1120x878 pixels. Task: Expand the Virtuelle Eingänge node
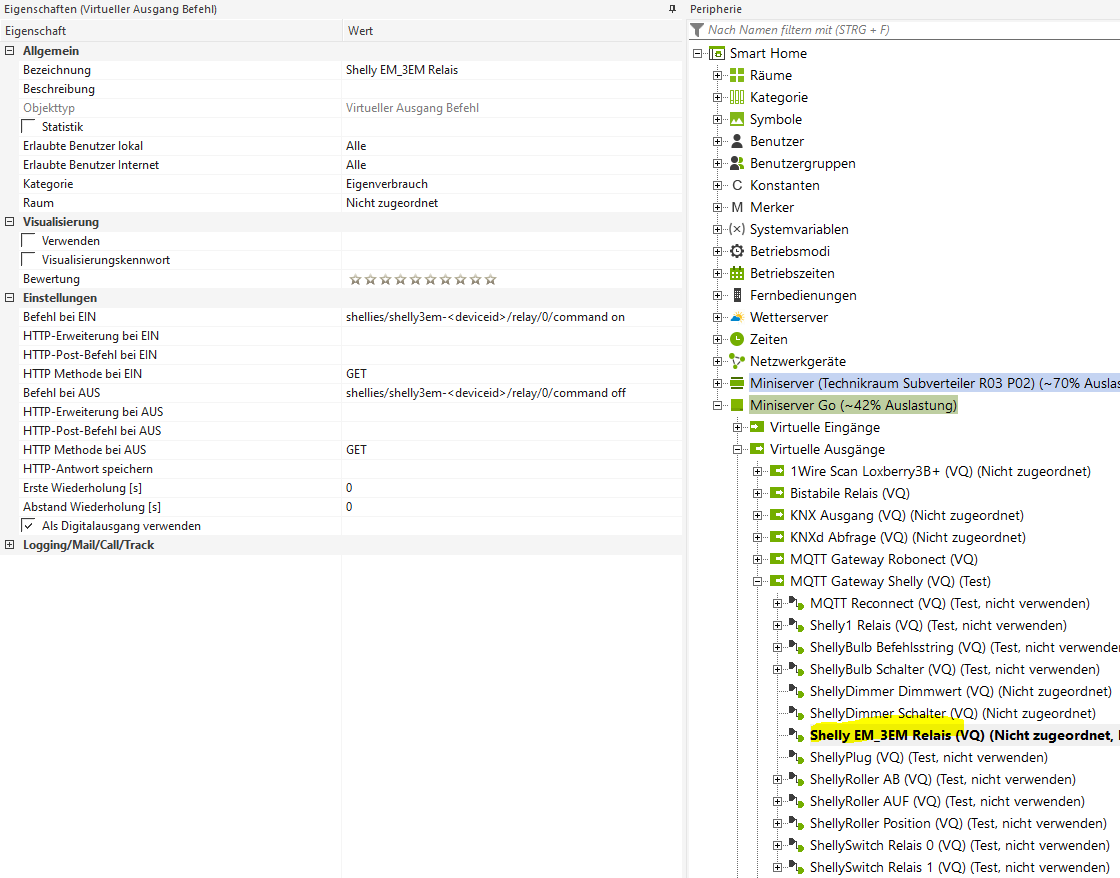737,427
